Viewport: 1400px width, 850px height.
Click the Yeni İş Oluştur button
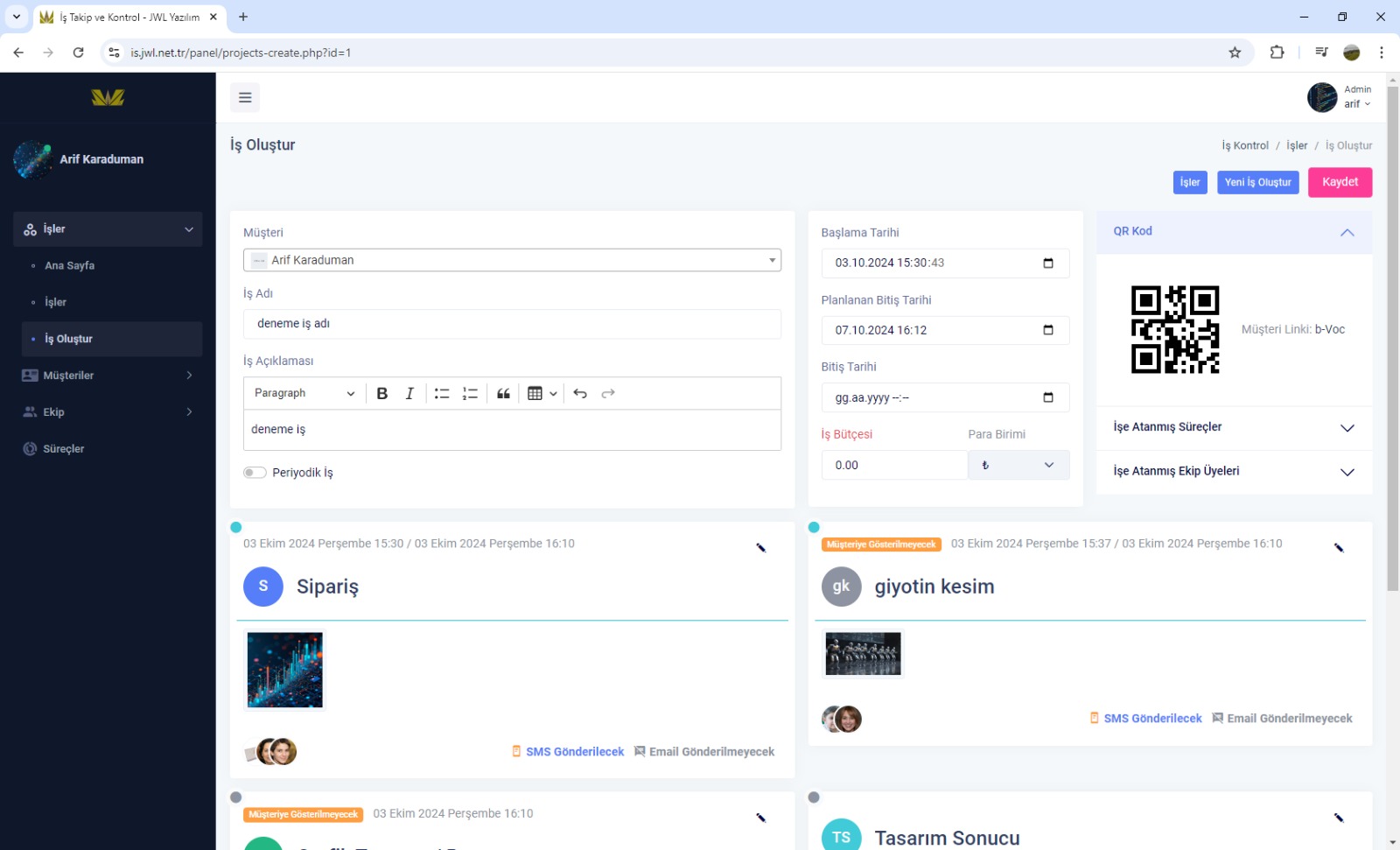click(x=1257, y=182)
